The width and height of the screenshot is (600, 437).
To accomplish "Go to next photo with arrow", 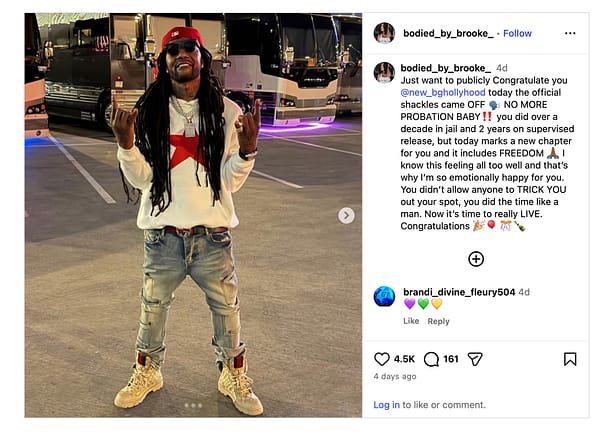I will click(346, 215).
